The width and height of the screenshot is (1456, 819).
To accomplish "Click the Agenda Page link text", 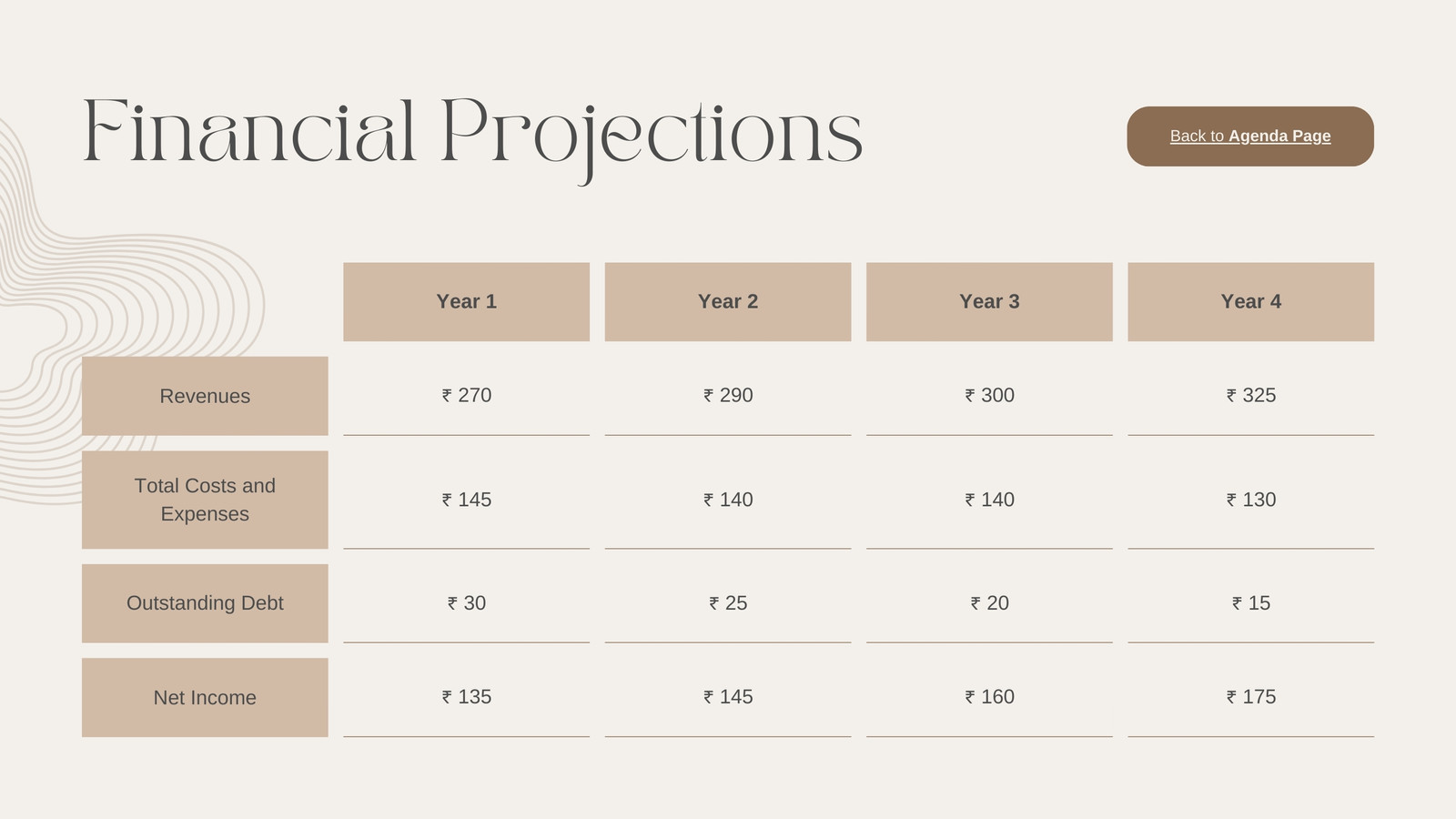I will coord(1279,136).
